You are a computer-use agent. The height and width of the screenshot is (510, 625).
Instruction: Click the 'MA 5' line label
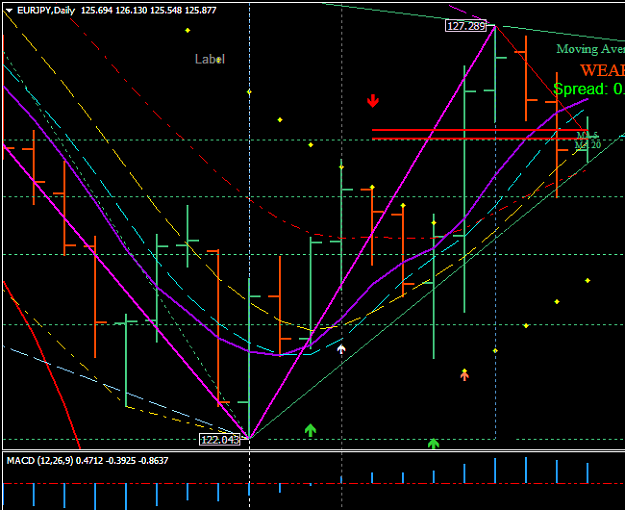pyautogui.click(x=588, y=136)
